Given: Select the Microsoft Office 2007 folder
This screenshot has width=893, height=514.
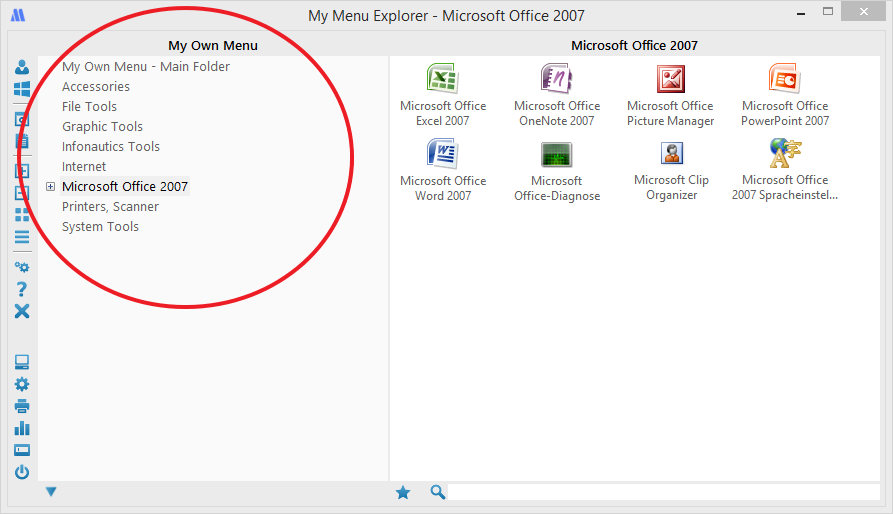Looking at the screenshot, I should pos(125,187).
